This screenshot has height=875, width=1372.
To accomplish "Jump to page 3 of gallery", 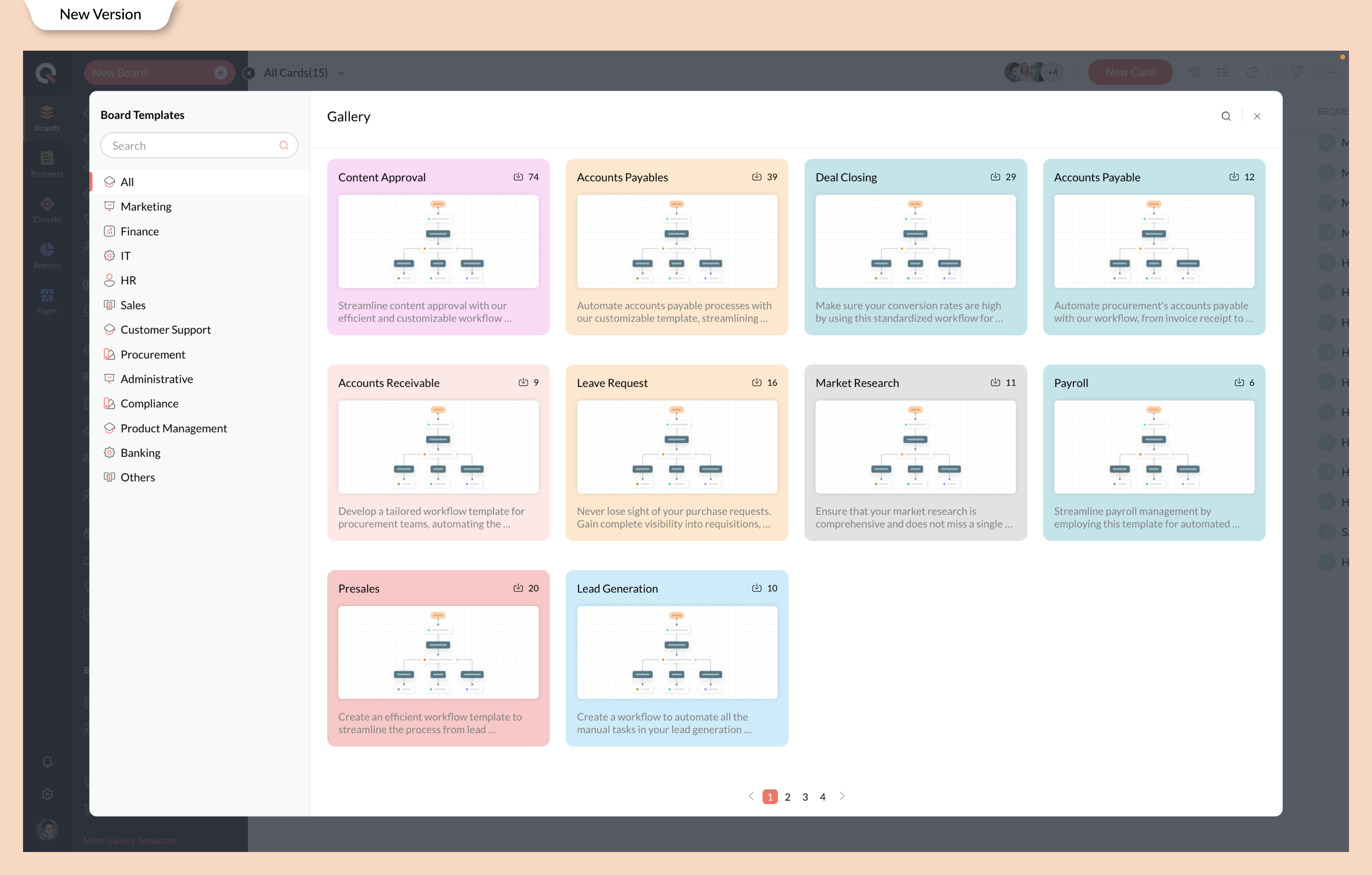I will pyautogui.click(x=804, y=797).
